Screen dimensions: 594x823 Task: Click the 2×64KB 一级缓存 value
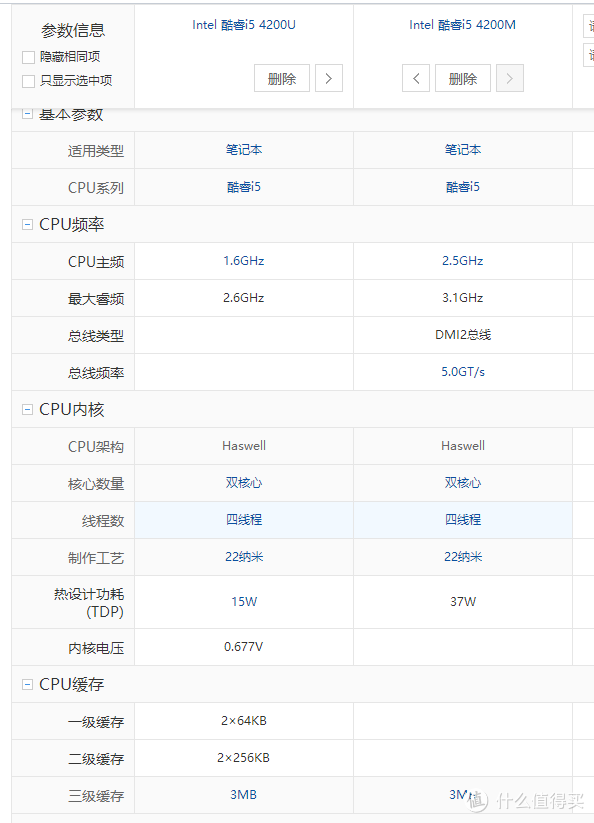(244, 721)
